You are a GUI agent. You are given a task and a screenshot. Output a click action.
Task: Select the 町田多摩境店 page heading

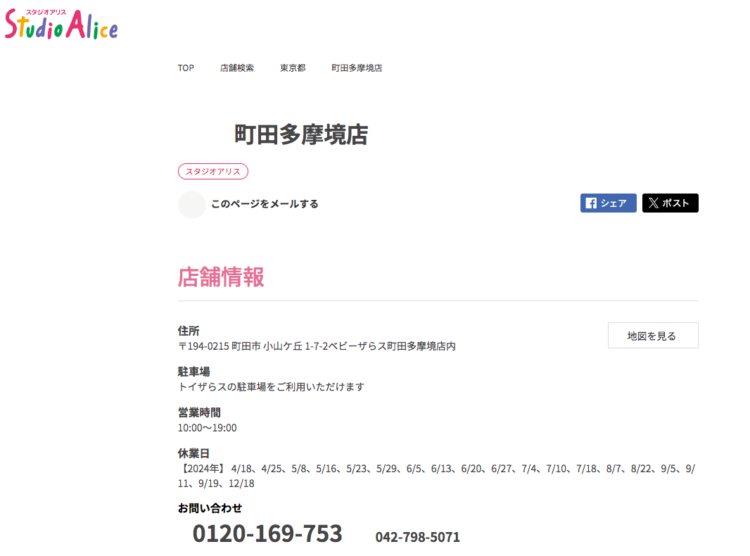click(x=301, y=134)
